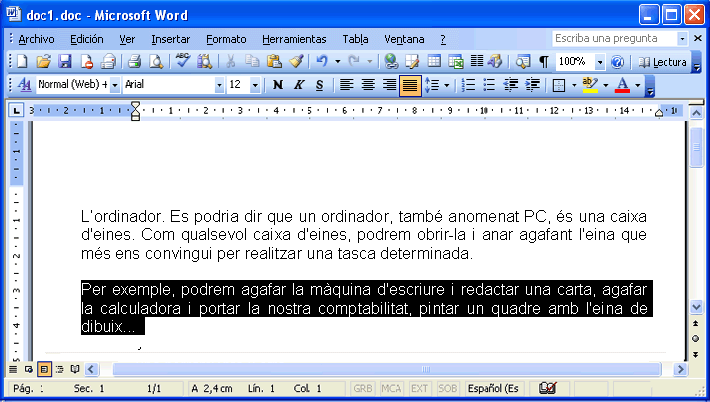The height and width of the screenshot is (402, 710).
Task: Align the text to the right
Action: 389,85
